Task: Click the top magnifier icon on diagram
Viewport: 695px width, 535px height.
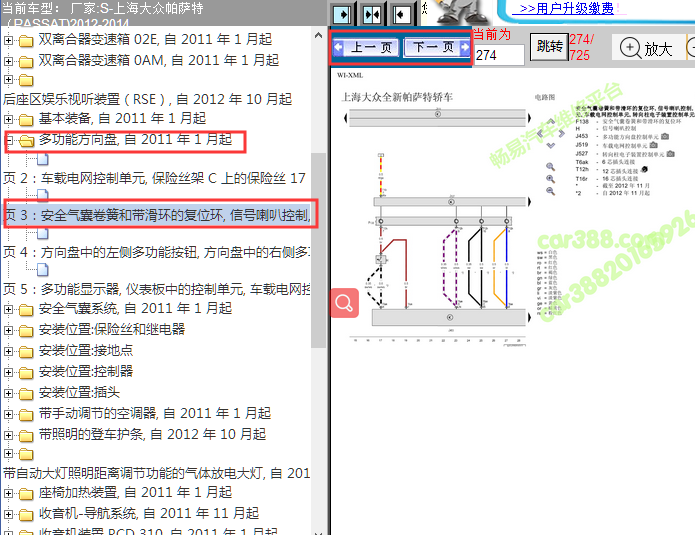Action: point(550,167)
